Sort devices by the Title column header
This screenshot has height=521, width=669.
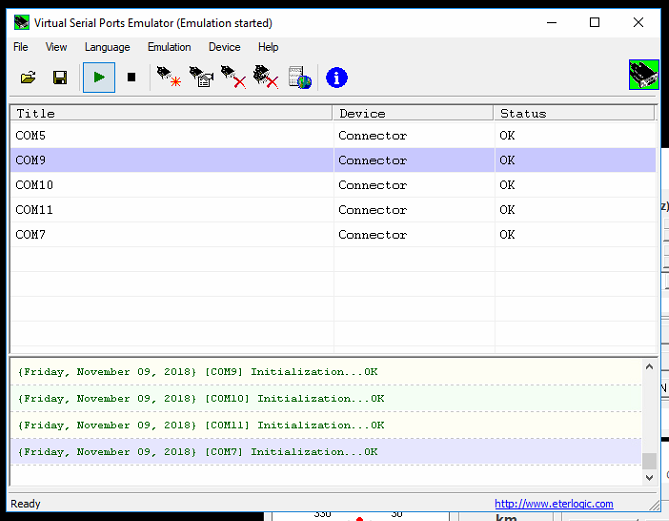point(172,114)
